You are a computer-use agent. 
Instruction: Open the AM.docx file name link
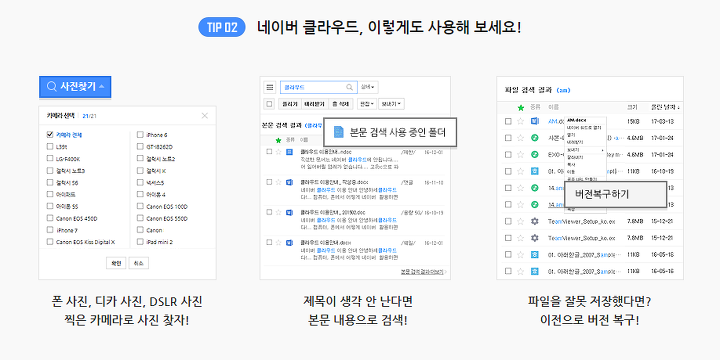click(x=556, y=122)
